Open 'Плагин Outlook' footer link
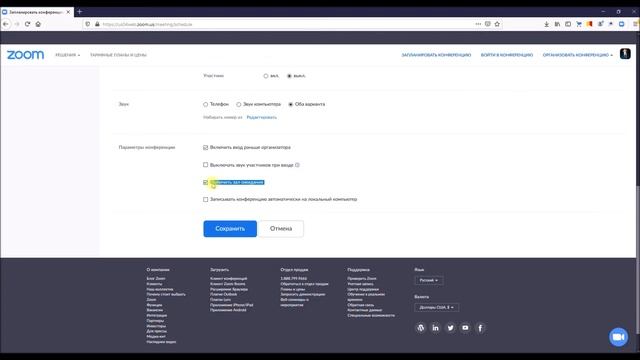The image size is (640, 360). tap(224, 294)
